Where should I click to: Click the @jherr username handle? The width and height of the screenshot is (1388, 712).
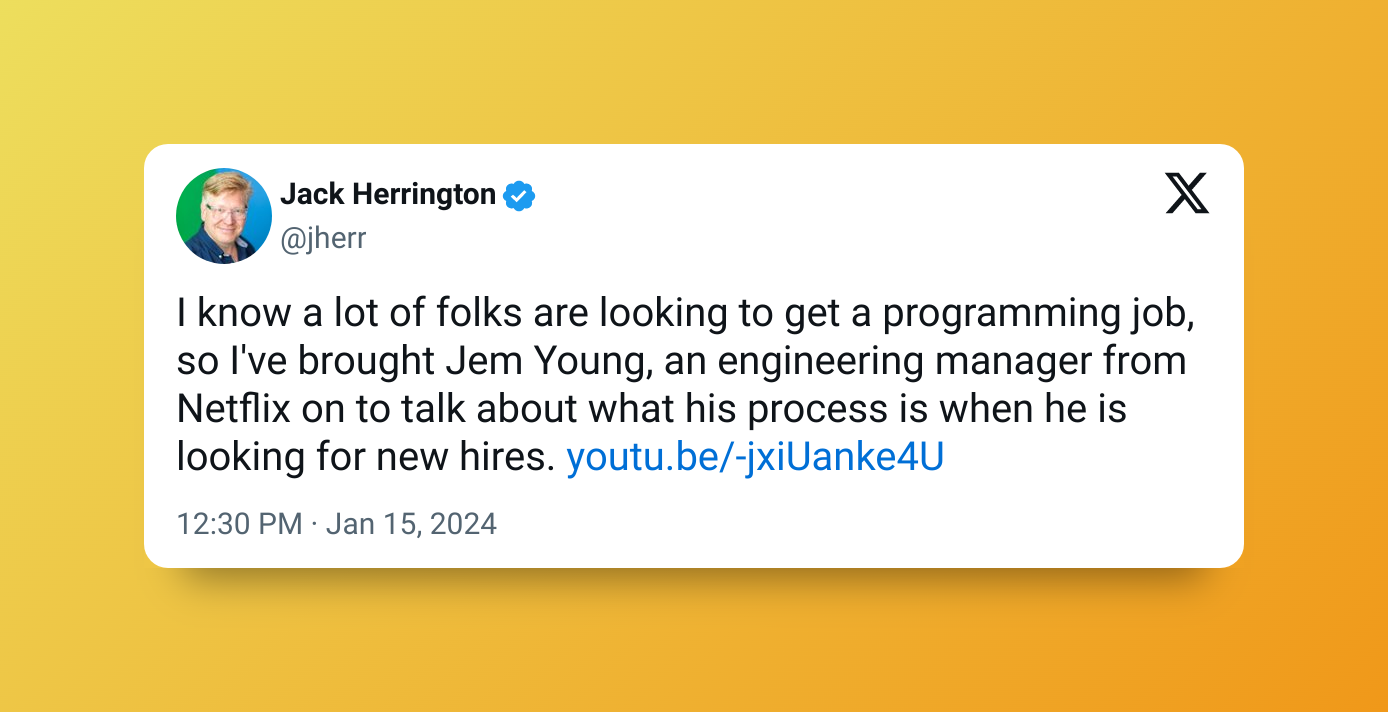323,238
